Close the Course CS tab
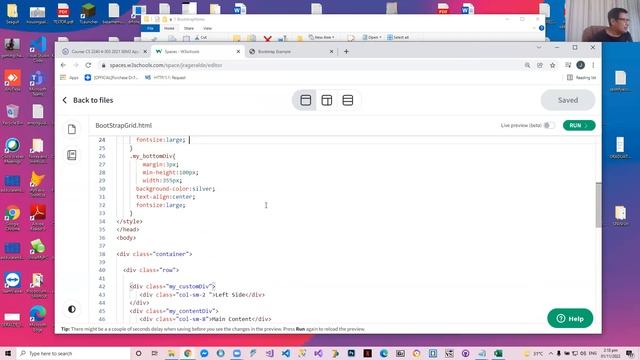The width and height of the screenshot is (640, 360). [x=145, y=51]
